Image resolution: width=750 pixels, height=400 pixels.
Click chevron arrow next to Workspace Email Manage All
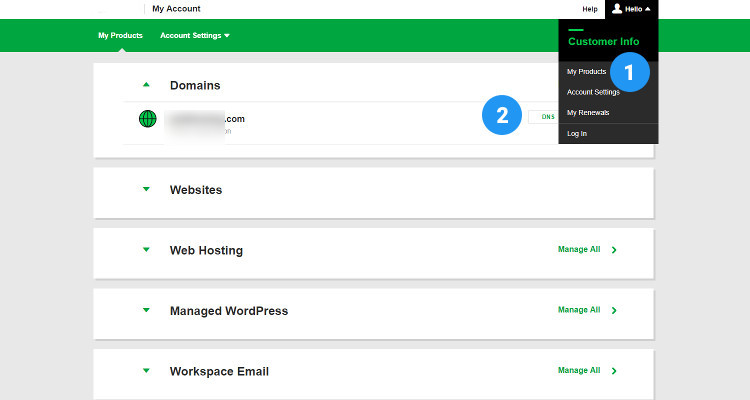614,371
